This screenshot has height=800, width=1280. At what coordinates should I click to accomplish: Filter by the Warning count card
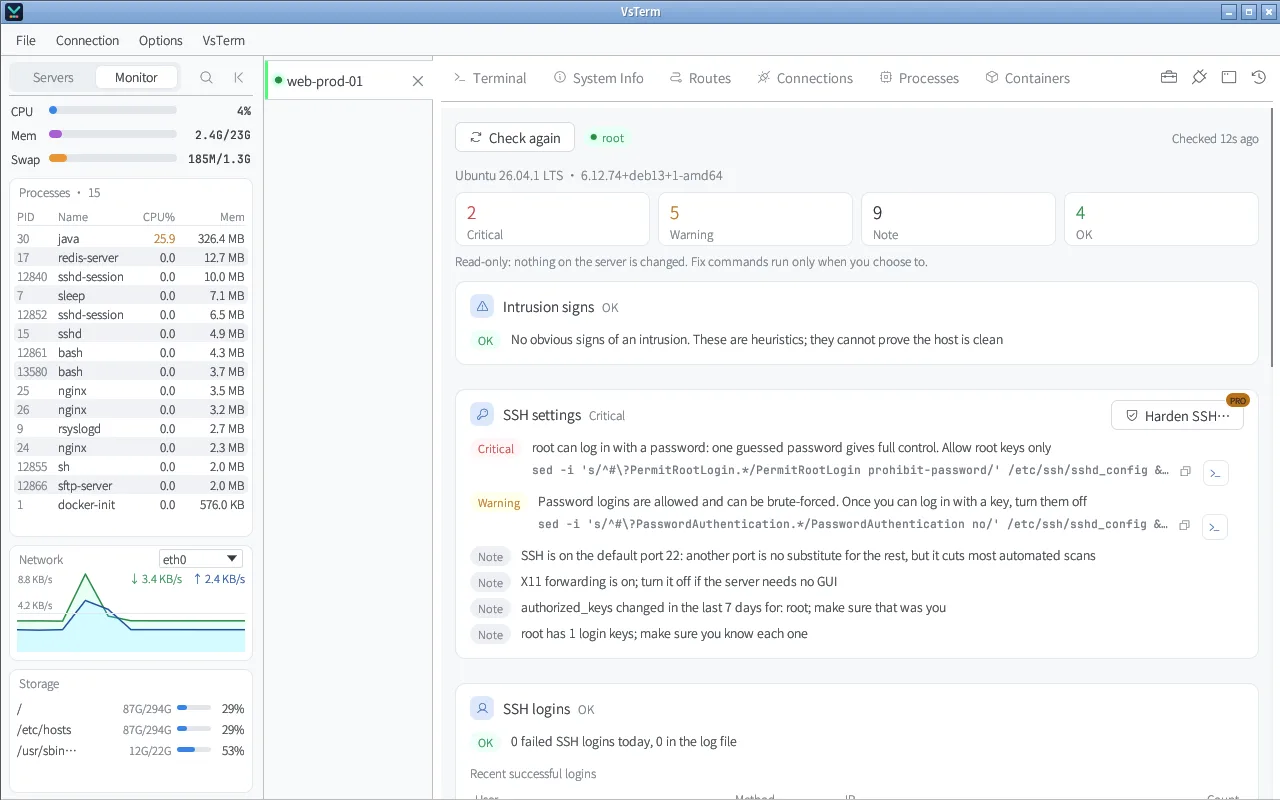pyautogui.click(x=756, y=219)
